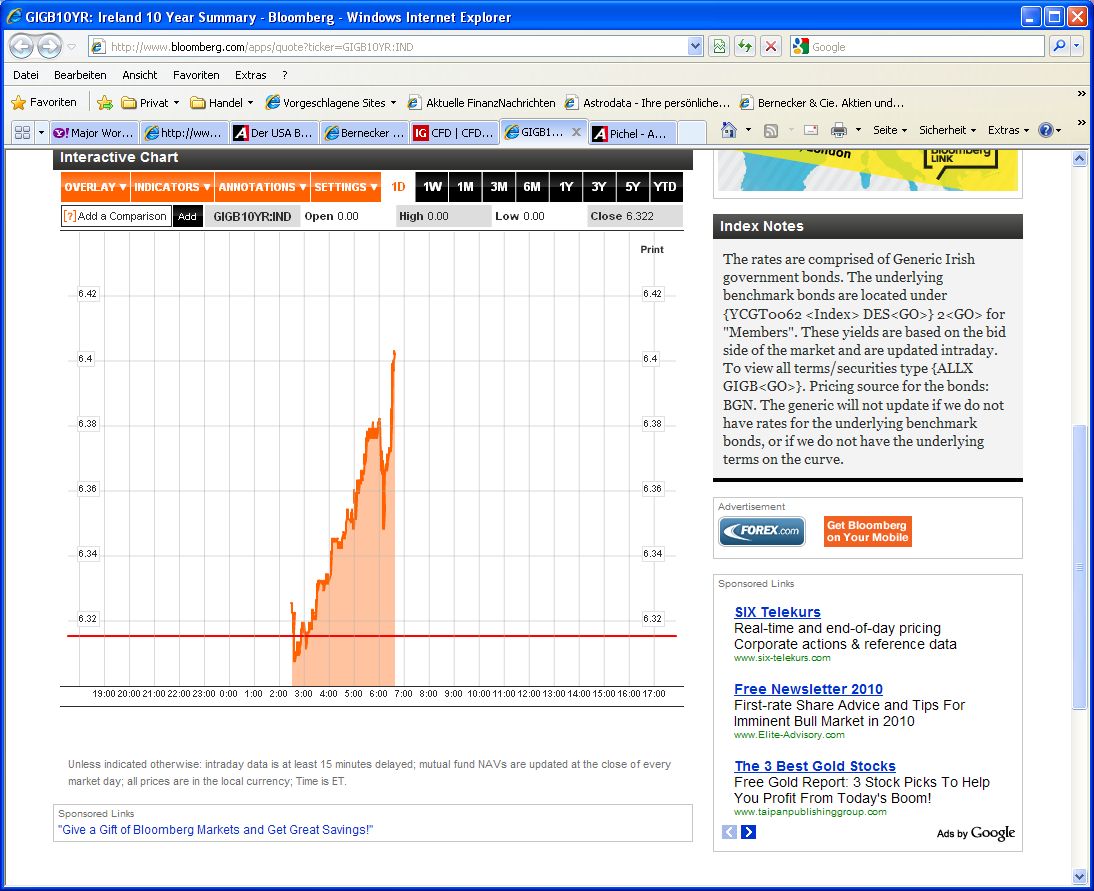1094x891 pixels.
Task: Open the tab list dropdown arrow
Action: tap(41, 132)
